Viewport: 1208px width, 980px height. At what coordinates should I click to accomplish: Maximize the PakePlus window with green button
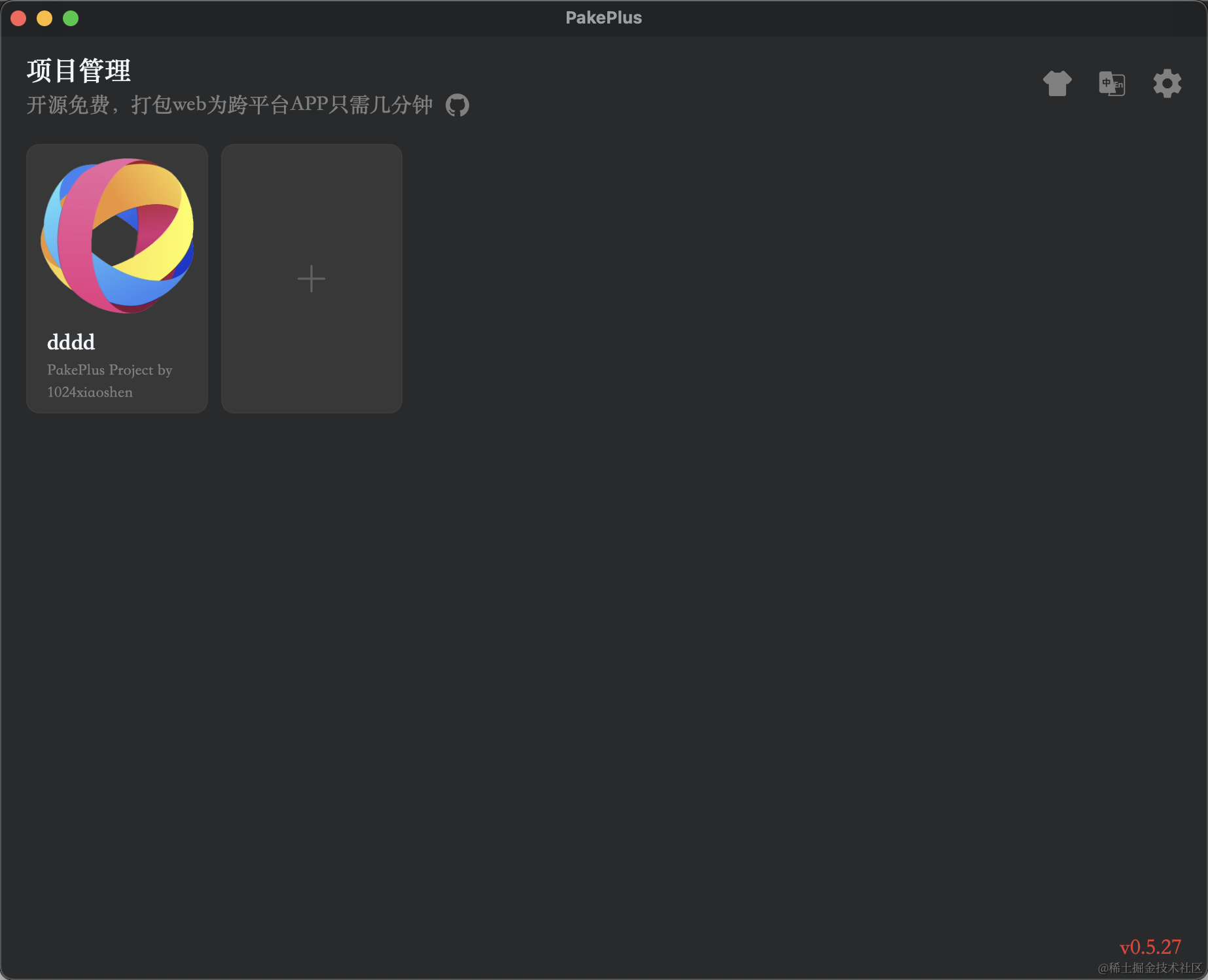click(71, 18)
